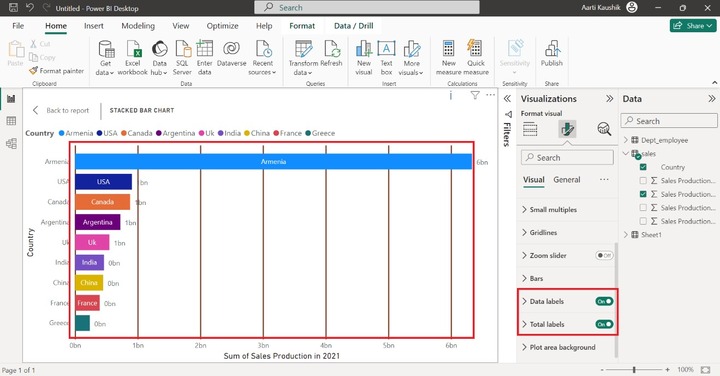Expand the Filters pane
The image size is (720, 376).
pos(507,99)
